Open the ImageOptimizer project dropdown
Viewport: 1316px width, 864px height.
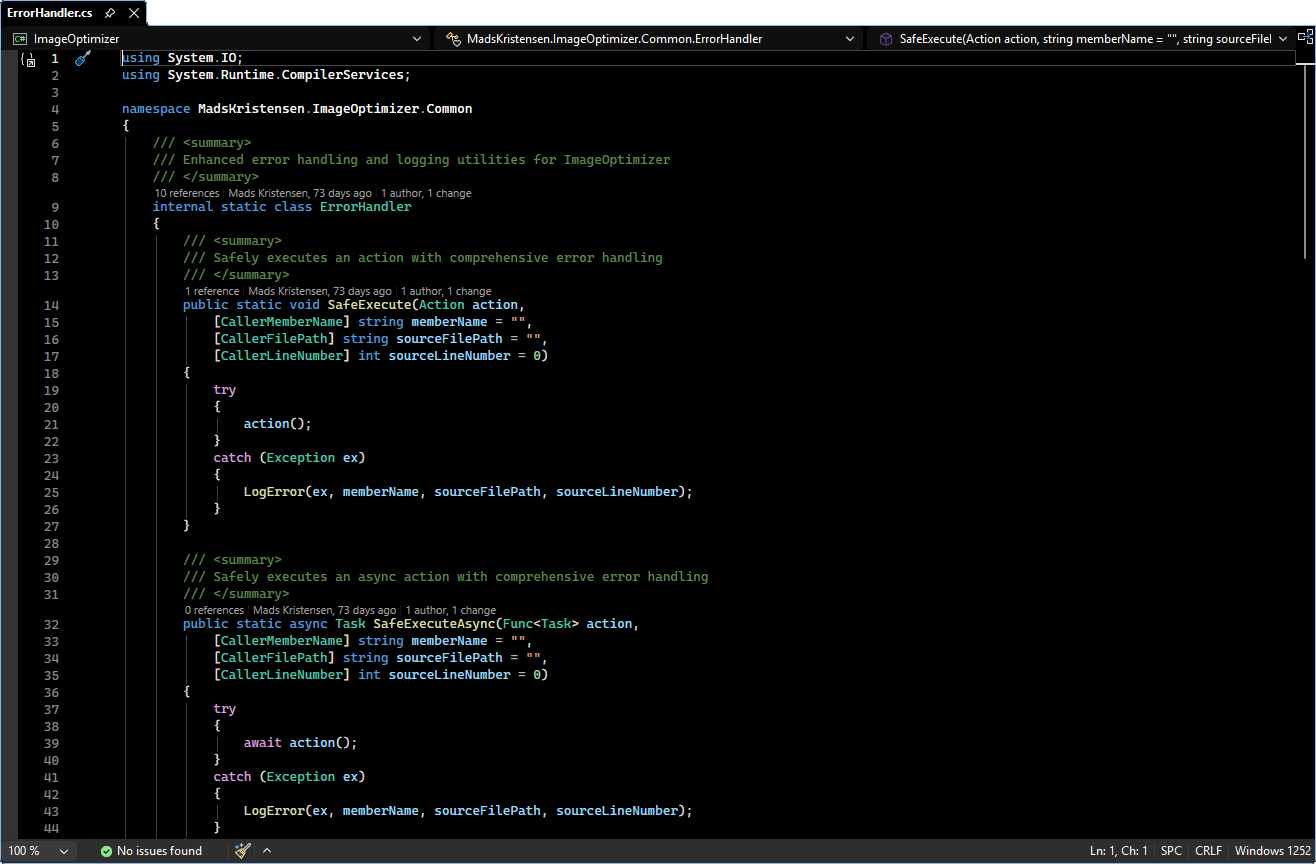[417, 39]
